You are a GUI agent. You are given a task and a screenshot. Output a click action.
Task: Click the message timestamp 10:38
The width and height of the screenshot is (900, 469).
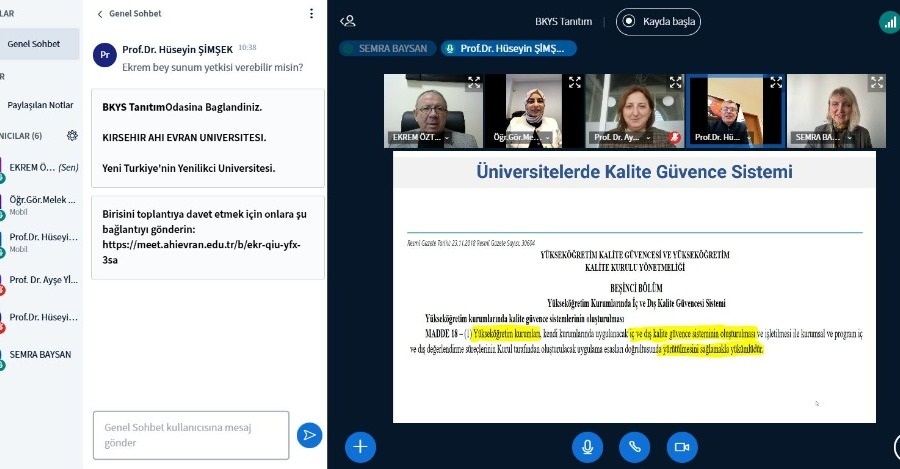tap(247, 48)
